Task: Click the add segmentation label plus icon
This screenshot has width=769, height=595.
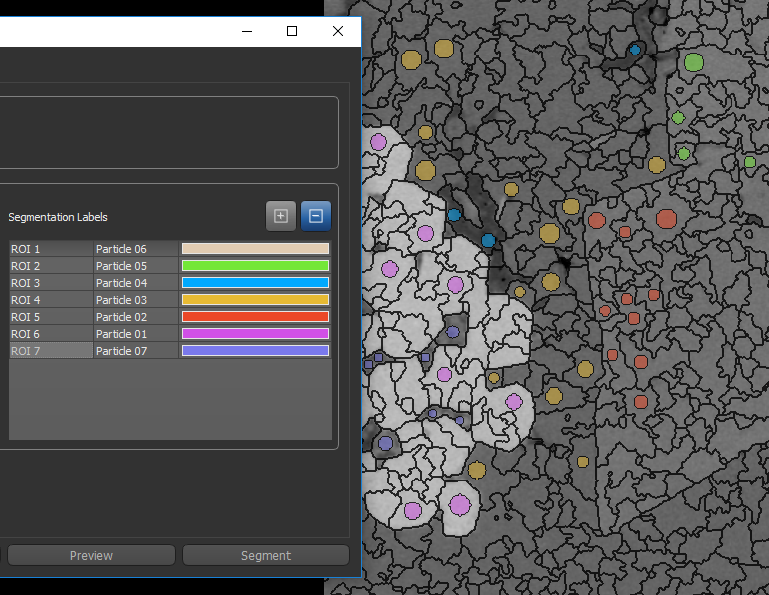Action: click(281, 216)
